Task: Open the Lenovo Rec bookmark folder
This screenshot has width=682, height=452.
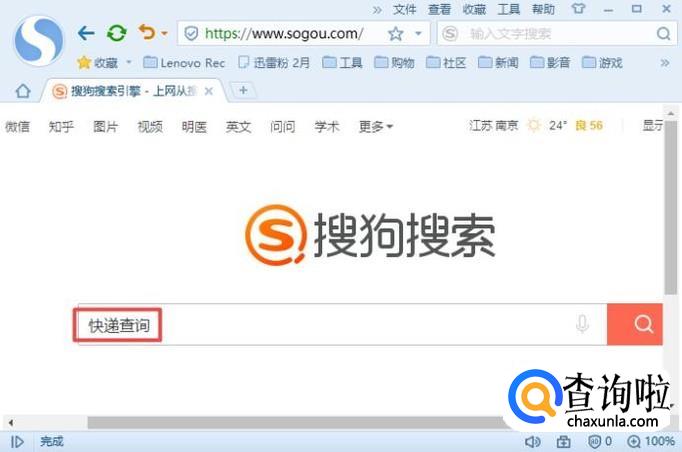Action: click(184, 63)
